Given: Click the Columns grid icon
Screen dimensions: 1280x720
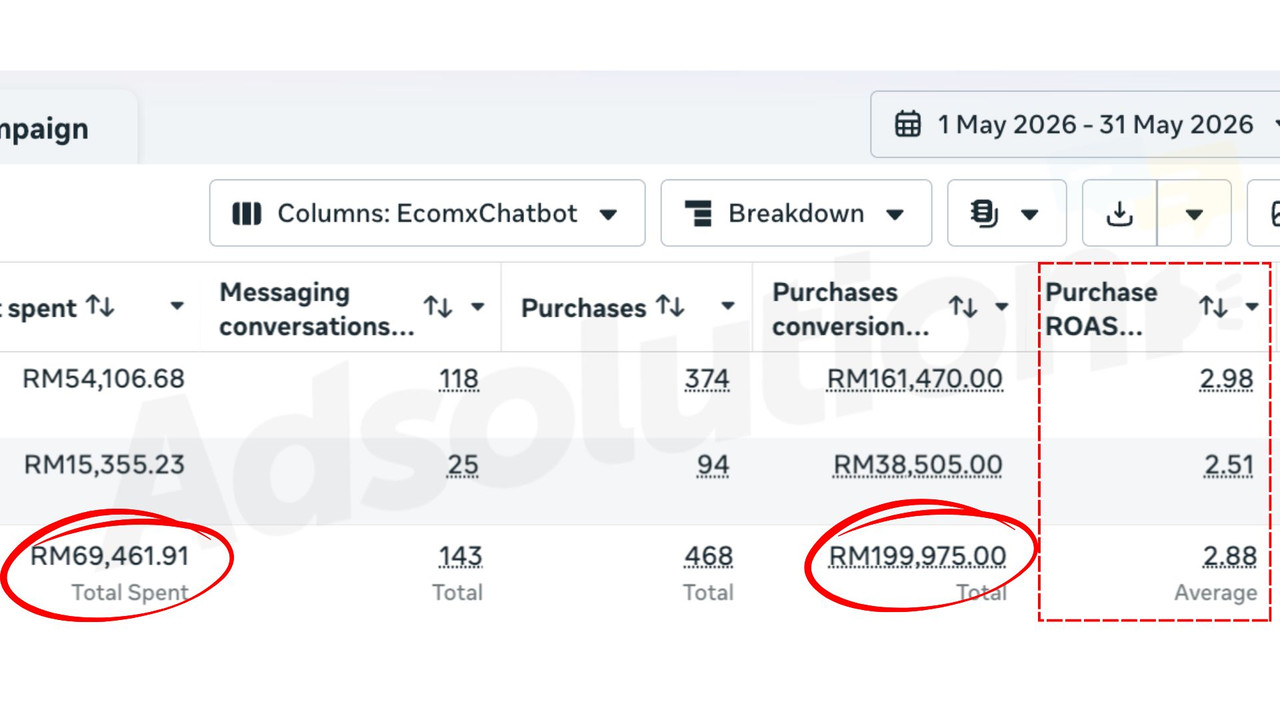Looking at the screenshot, I should [x=246, y=213].
